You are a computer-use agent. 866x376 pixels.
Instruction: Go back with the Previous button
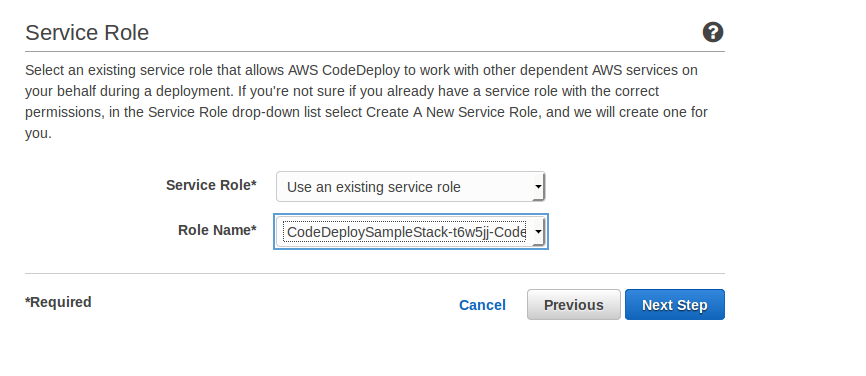pyautogui.click(x=573, y=305)
